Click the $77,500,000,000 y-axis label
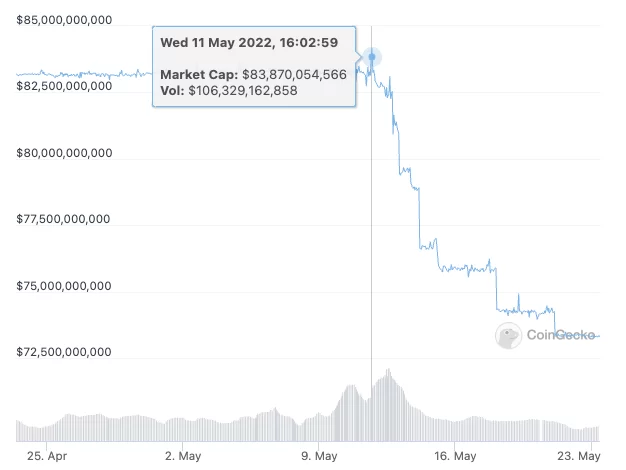 point(64,221)
